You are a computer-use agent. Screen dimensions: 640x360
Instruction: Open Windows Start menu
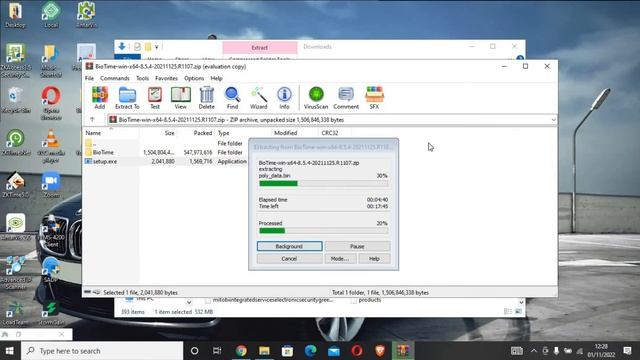click(x=10, y=351)
